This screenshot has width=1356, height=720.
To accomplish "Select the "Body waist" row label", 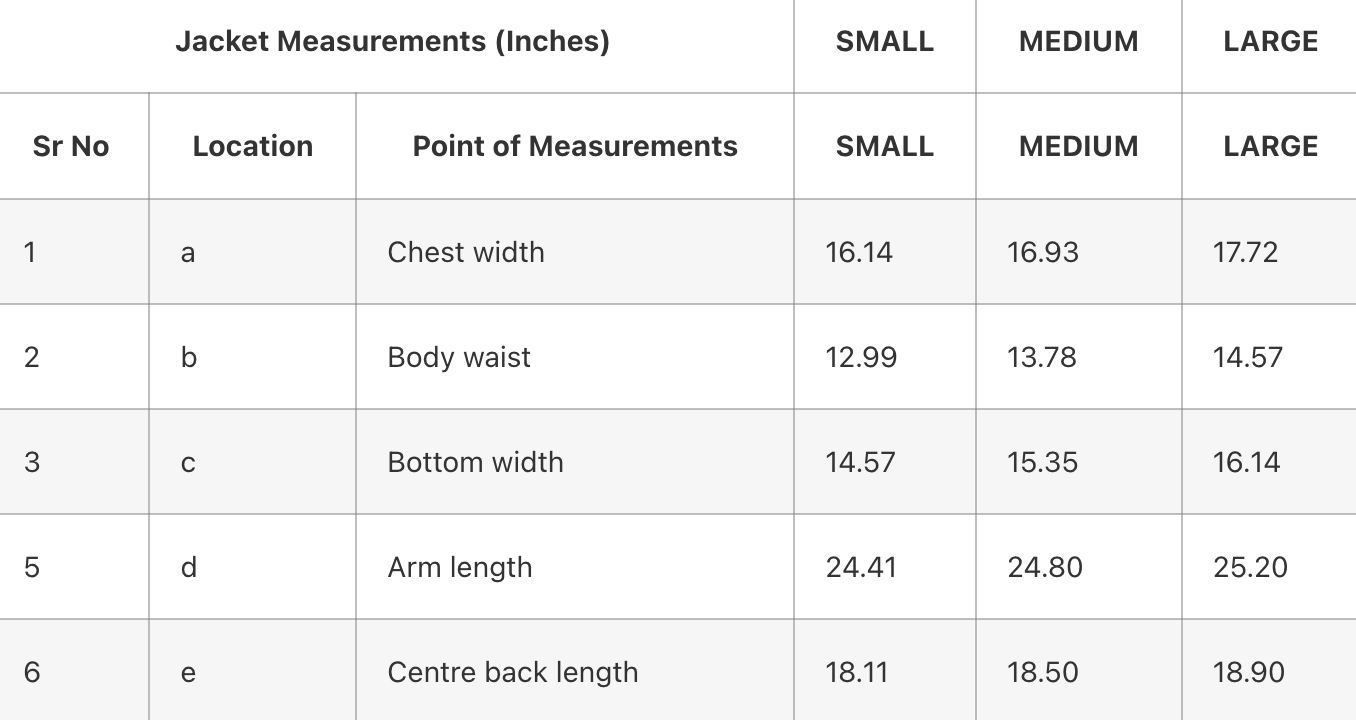I will click(459, 358).
